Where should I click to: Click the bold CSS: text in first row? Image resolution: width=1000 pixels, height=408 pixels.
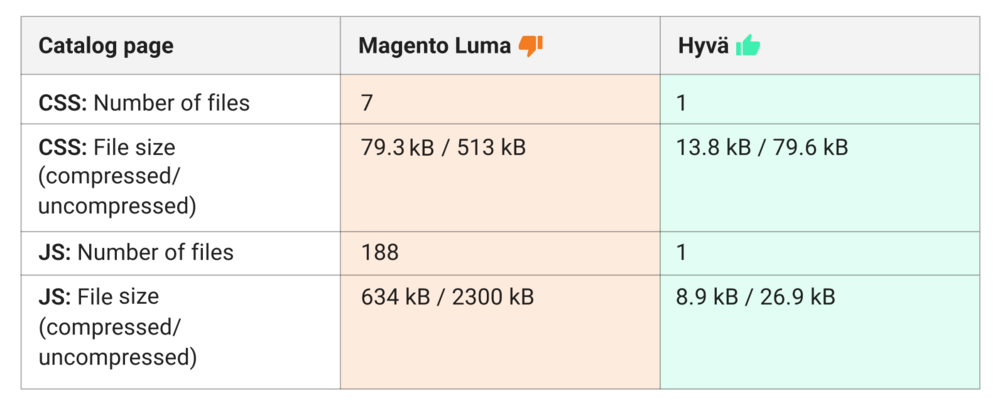[x=61, y=102]
